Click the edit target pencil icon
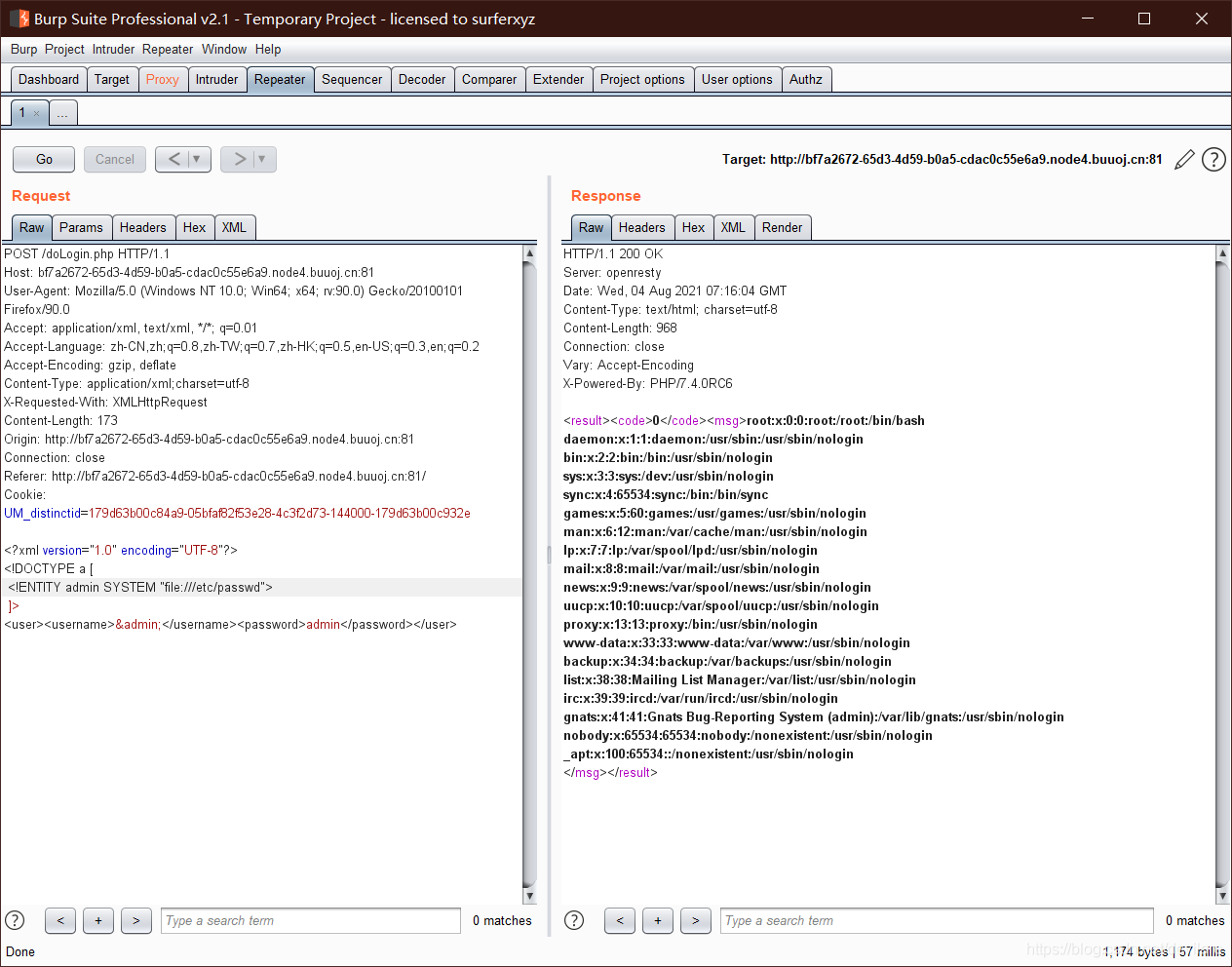Screen dimensions: 1232x967 (1184, 160)
